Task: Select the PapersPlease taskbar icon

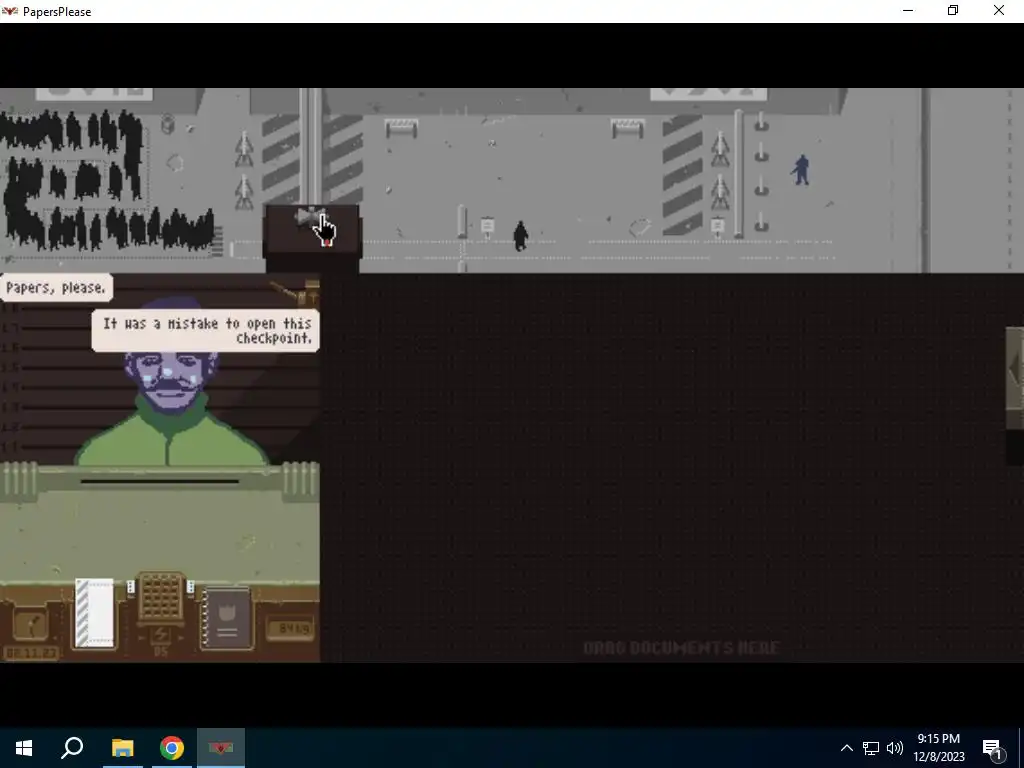Action: point(221,748)
